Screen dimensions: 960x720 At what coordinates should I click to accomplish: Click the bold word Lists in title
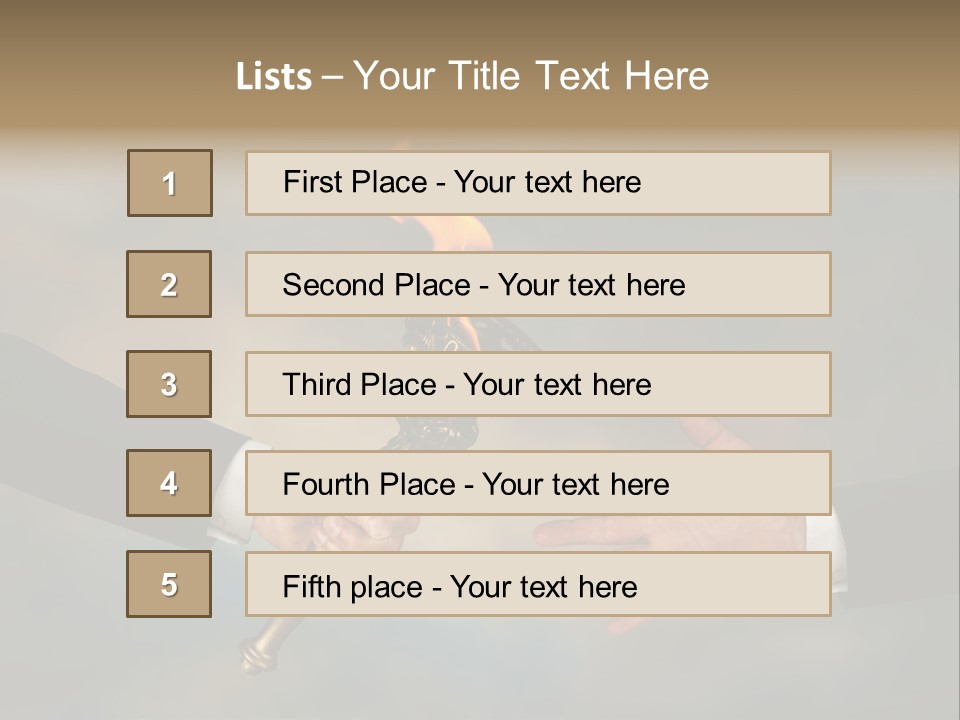click(x=273, y=77)
